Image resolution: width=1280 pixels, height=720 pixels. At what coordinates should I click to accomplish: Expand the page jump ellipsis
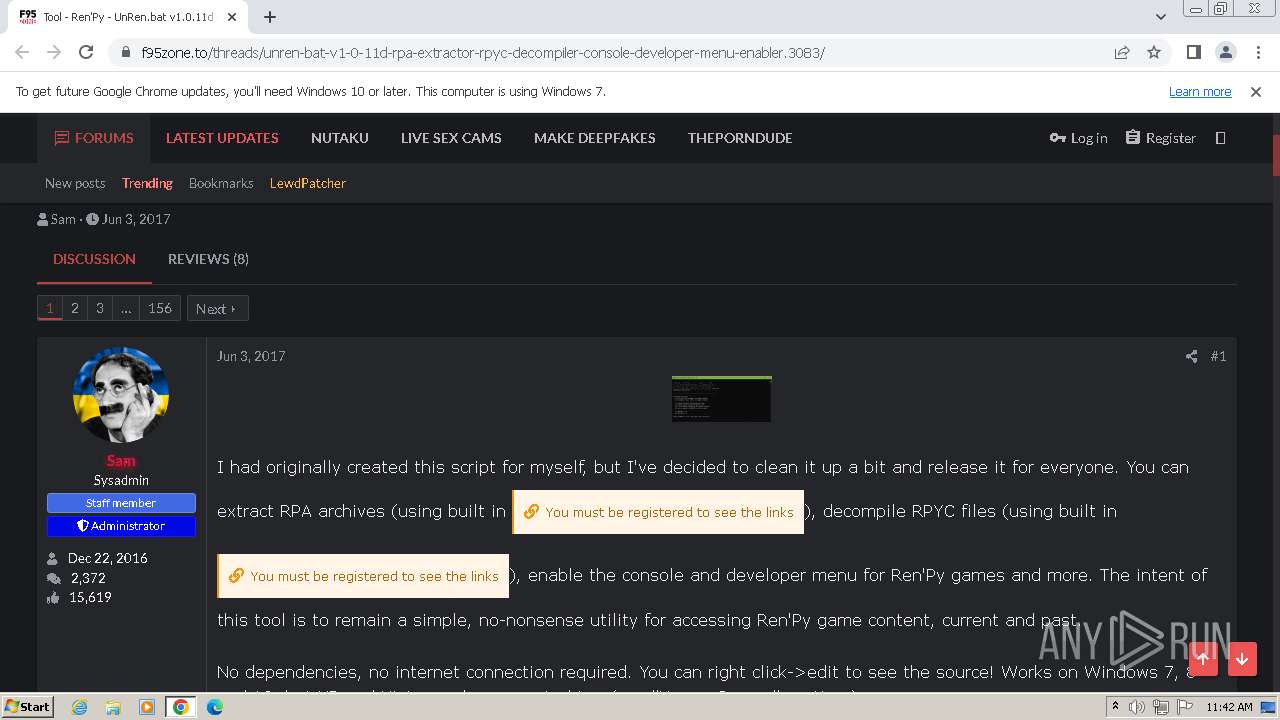point(126,308)
